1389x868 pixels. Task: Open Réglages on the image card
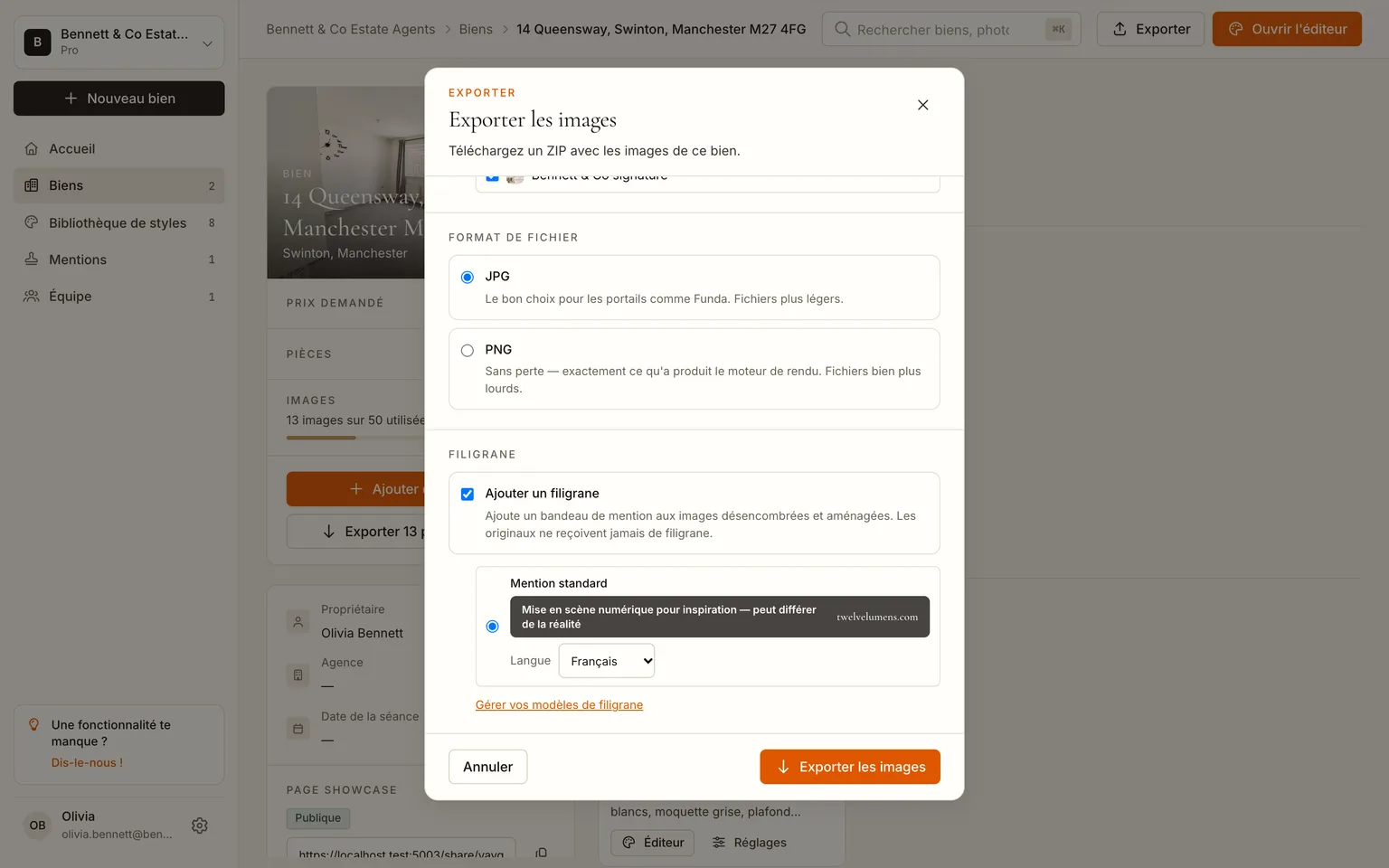(x=749, y=843)
